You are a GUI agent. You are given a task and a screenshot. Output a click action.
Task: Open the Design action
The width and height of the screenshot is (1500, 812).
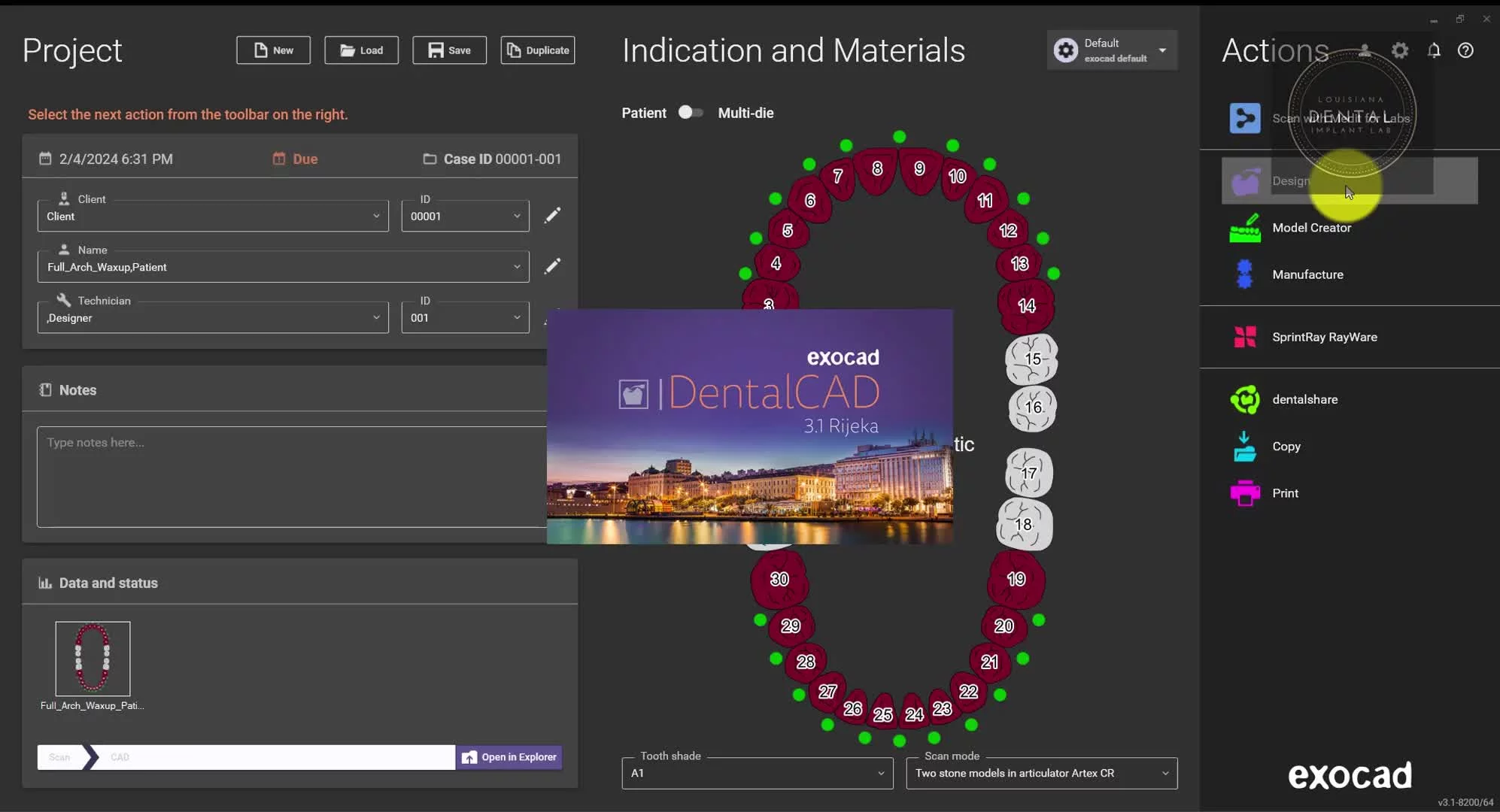coord(1350,180)
